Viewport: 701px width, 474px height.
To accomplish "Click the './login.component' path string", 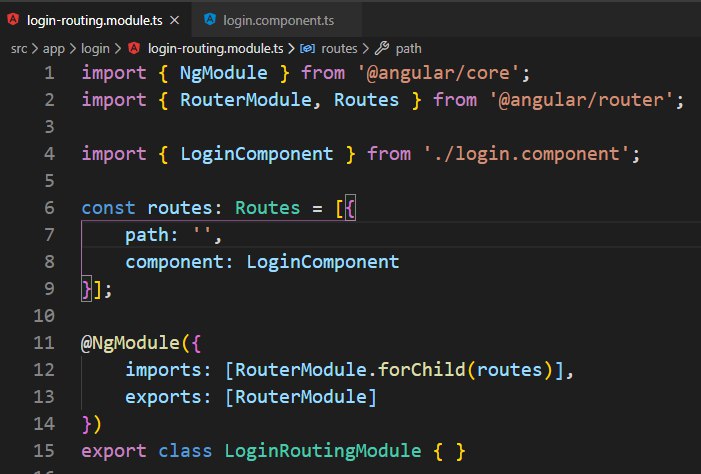I will (x=526, y=154).
